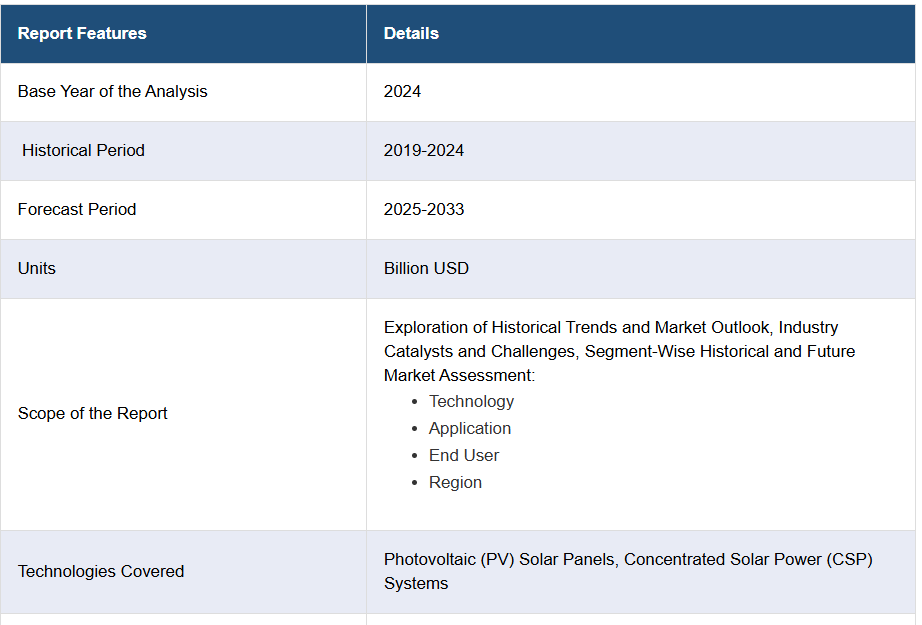Click the Billion USD value
Image resolution: width=922 pixels, height=625 pixels.
pos(426,268)
